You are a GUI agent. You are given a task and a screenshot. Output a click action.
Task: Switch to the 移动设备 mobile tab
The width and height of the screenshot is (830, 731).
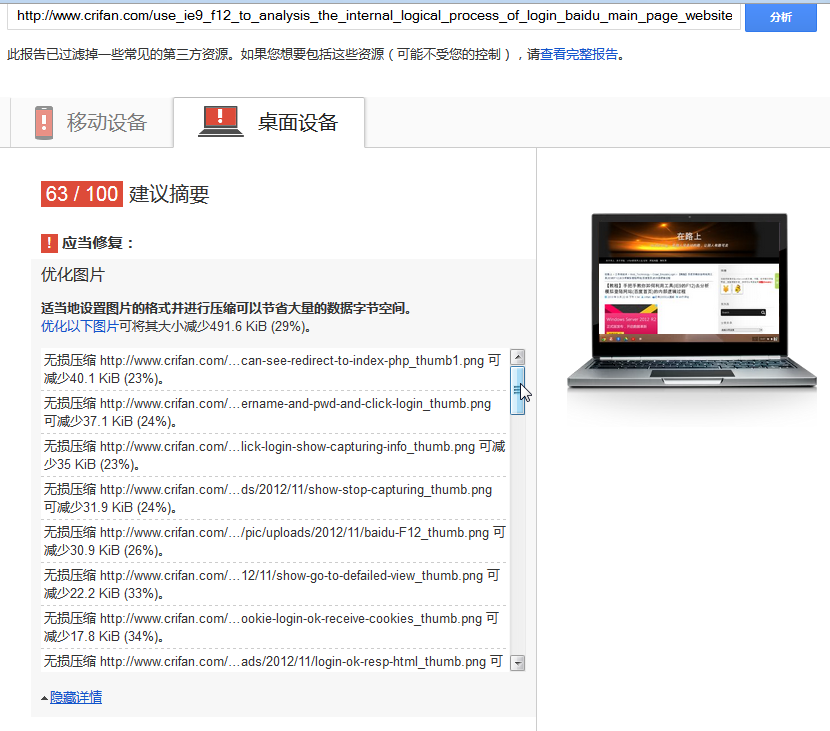tap(92, 122)
